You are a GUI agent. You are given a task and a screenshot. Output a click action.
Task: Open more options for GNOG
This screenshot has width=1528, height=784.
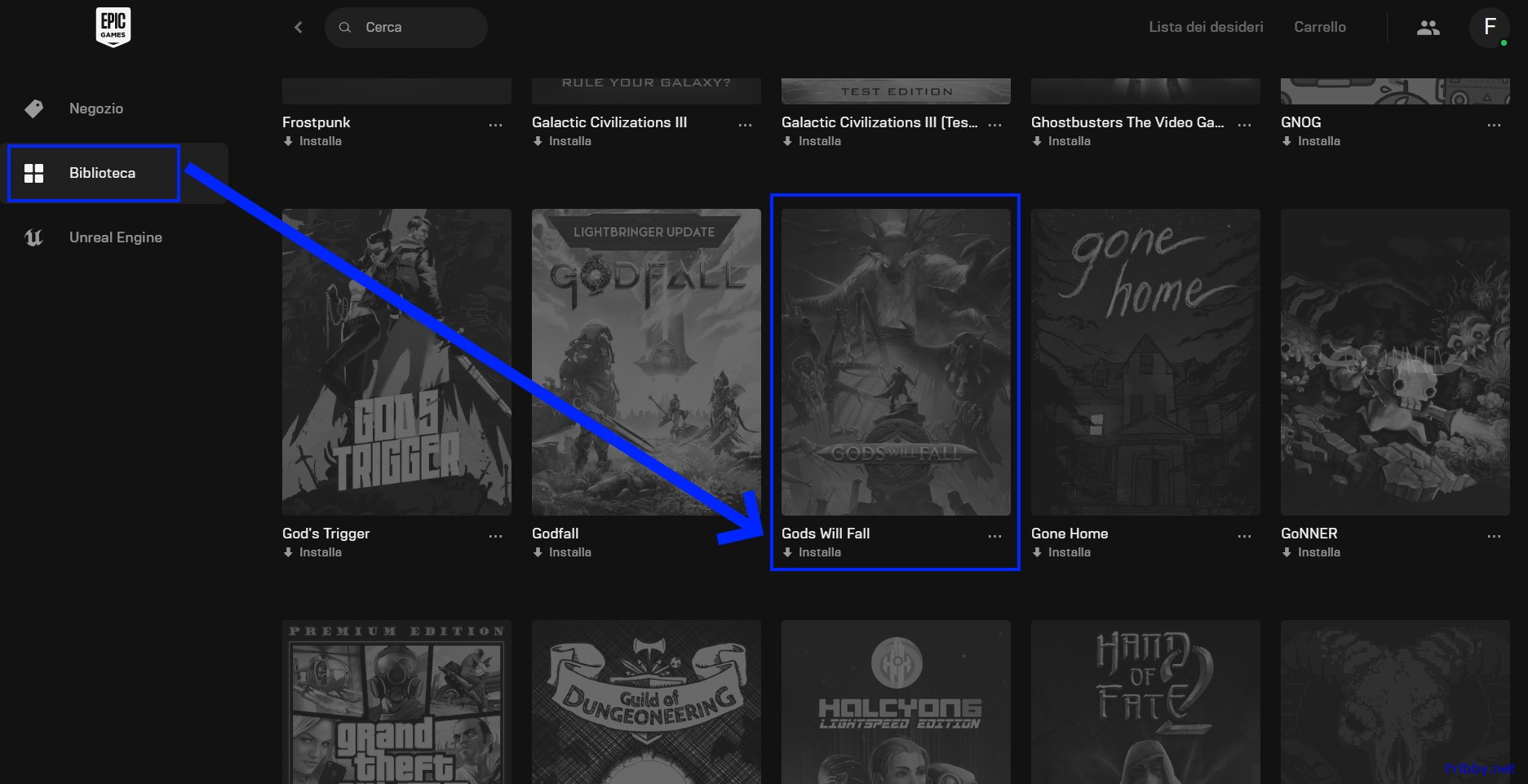[x=1494, y=125]
